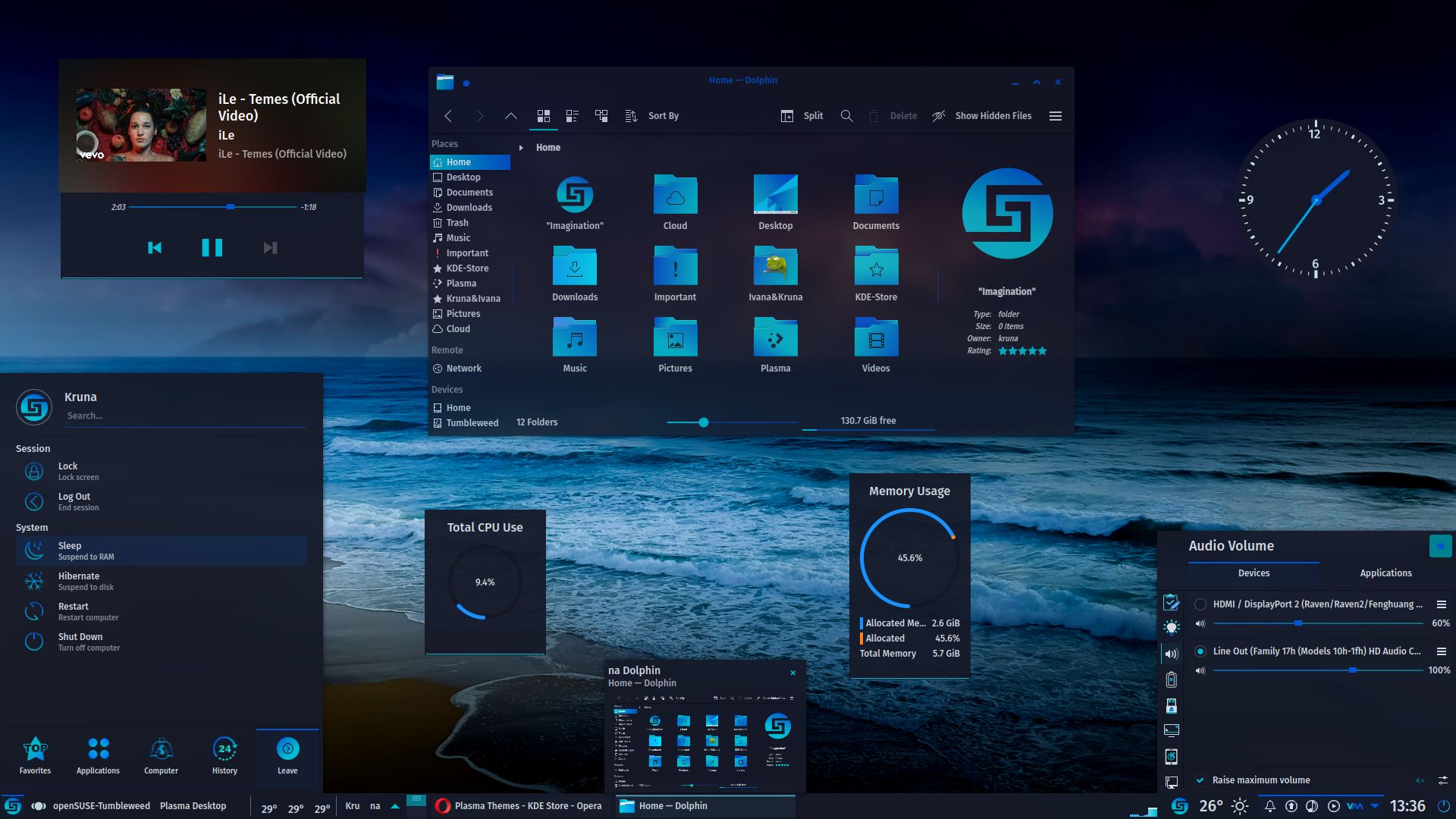Pause playback in the media player widget
The image size is (1456, 819).
point(212,247)
